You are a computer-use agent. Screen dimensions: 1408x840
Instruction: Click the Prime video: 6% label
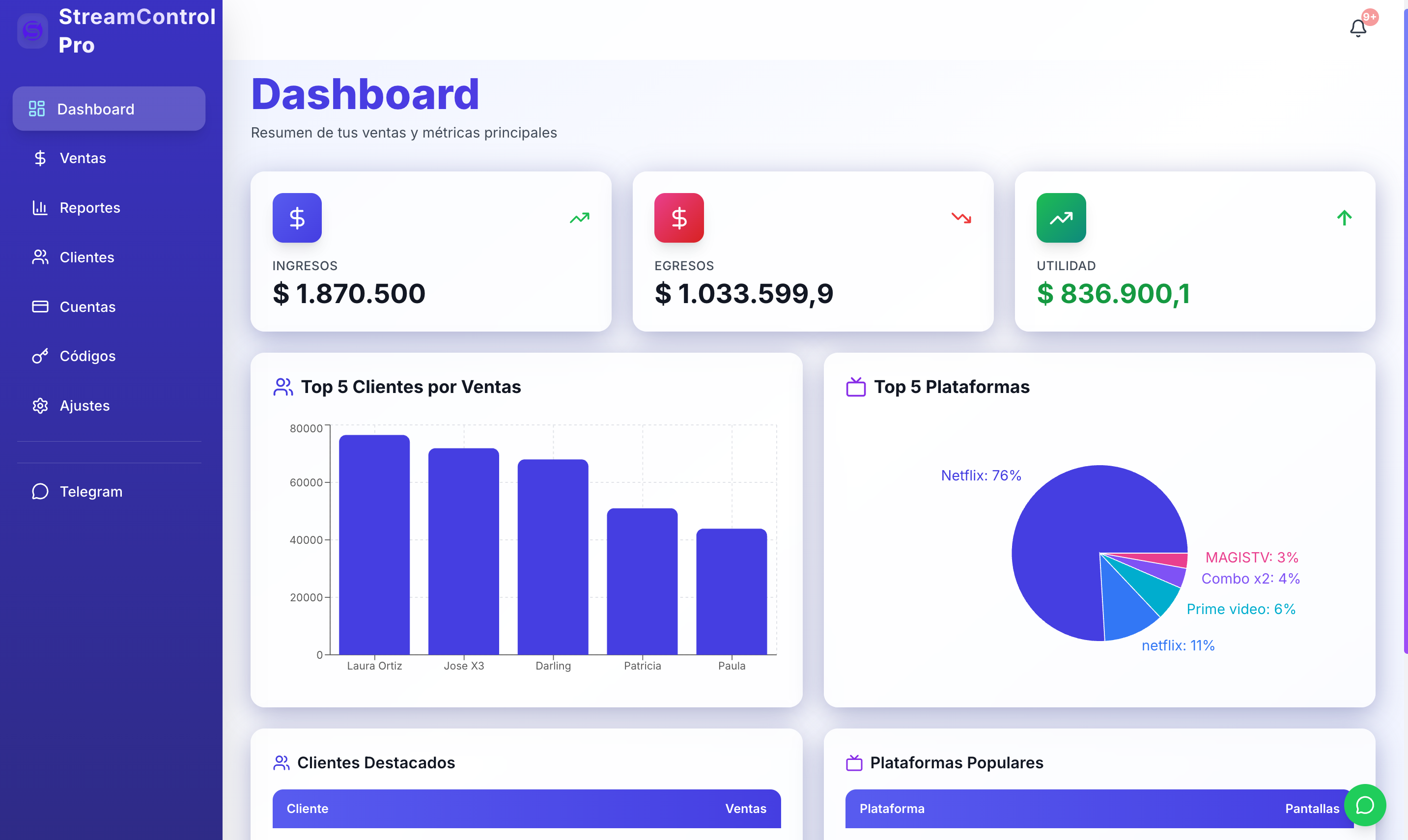point(1241,609)
